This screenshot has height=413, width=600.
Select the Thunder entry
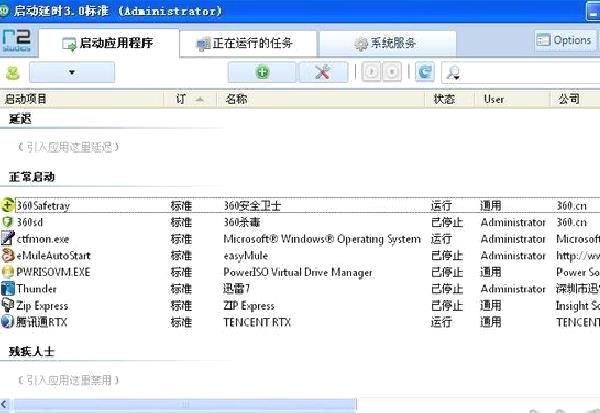click(x=36, y=289)
